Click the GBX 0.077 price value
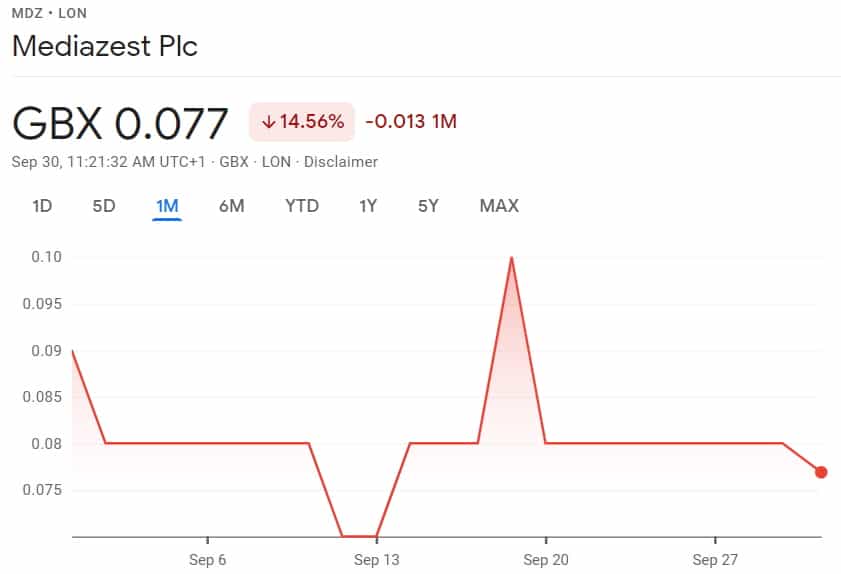 [x=120, y=123]
